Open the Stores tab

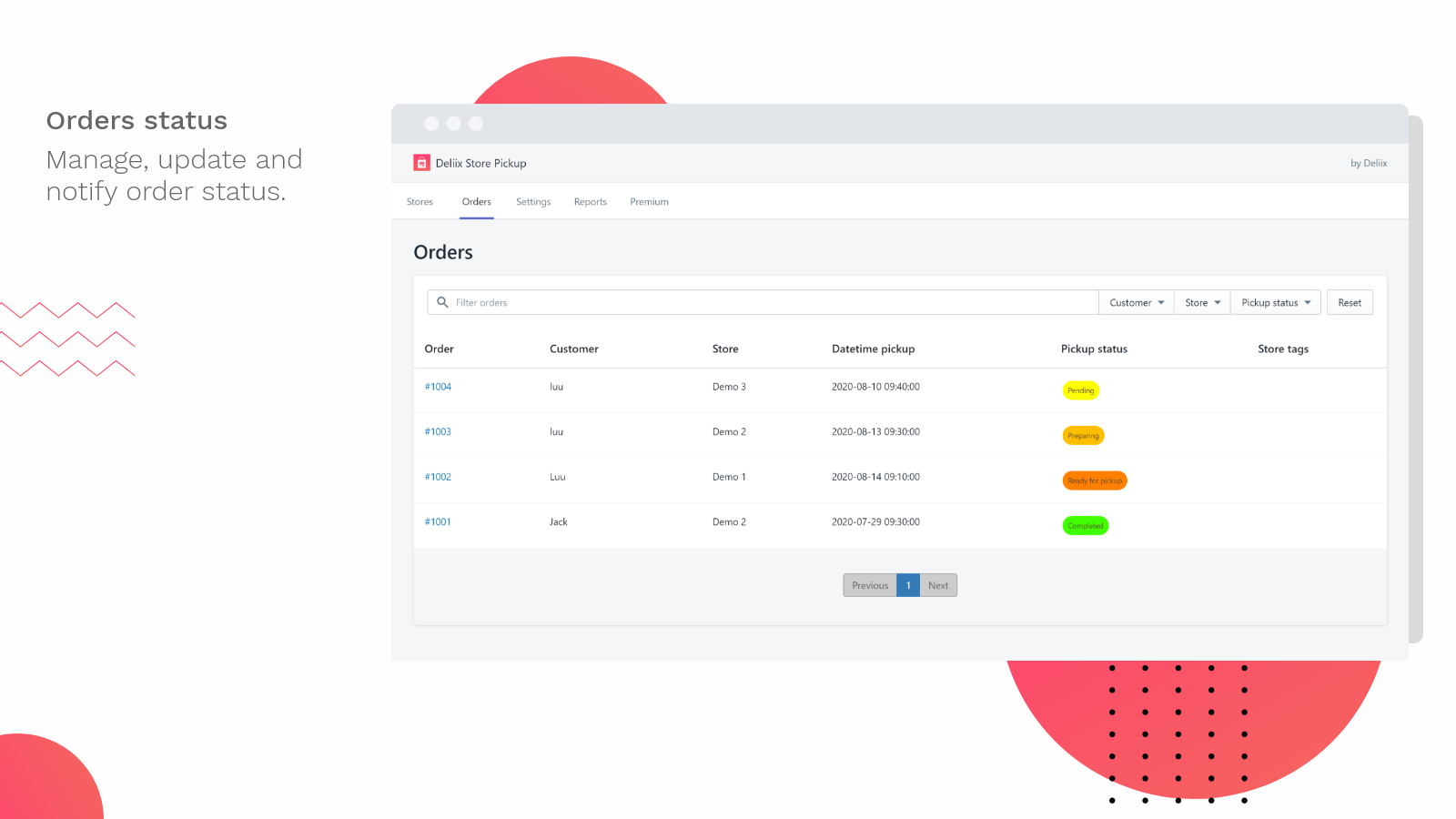click(420, 202)
